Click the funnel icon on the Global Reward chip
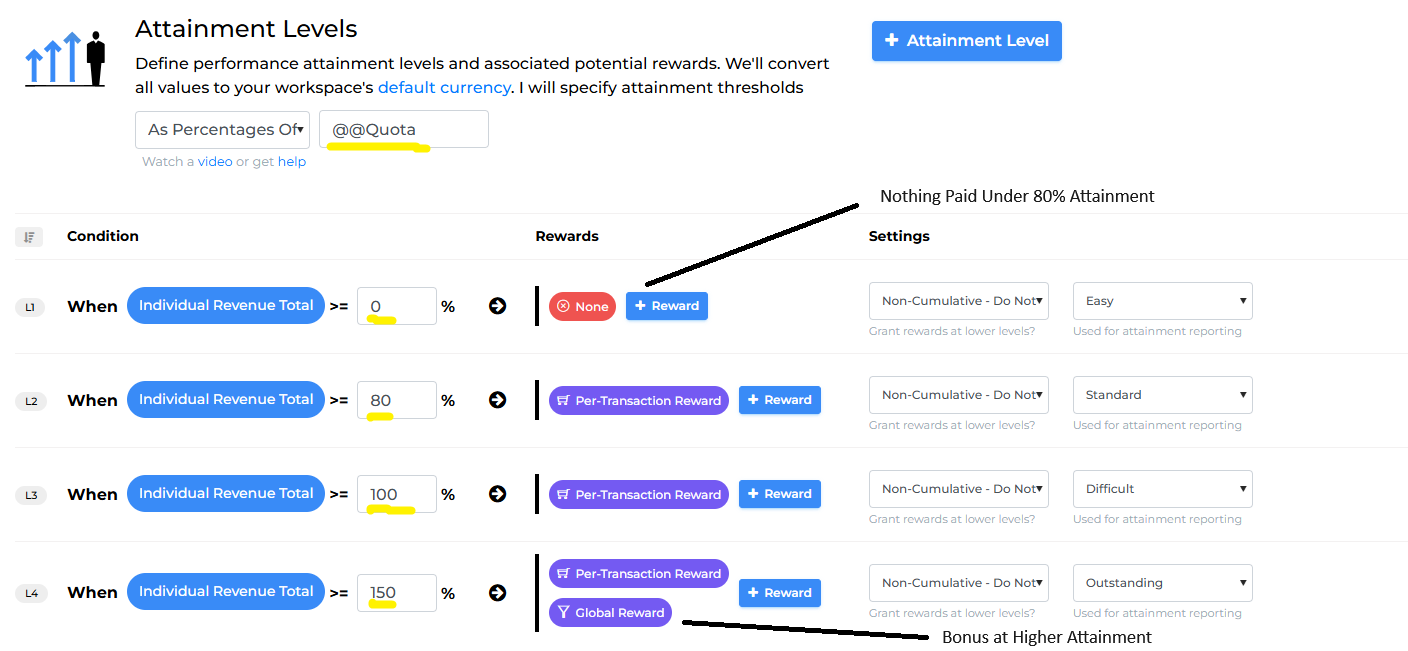1408x651 pixels. click(563, 612)
